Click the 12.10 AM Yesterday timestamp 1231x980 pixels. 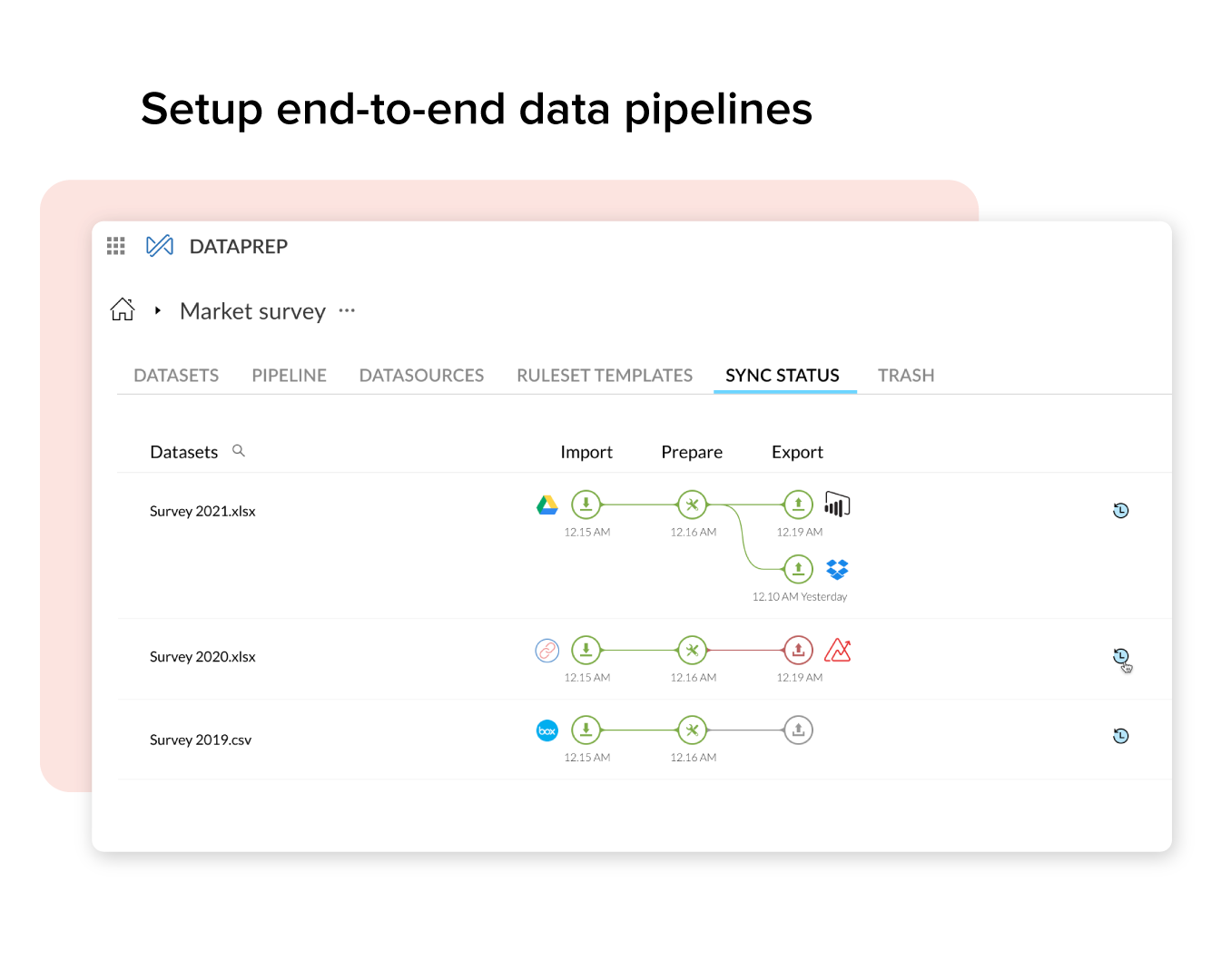click(800, 597)
